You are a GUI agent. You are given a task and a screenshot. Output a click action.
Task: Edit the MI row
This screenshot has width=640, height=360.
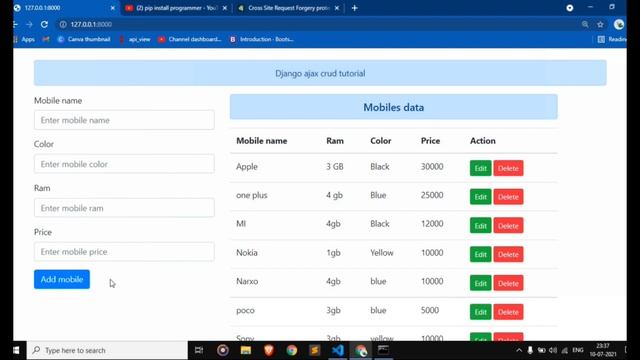(480, 226)
